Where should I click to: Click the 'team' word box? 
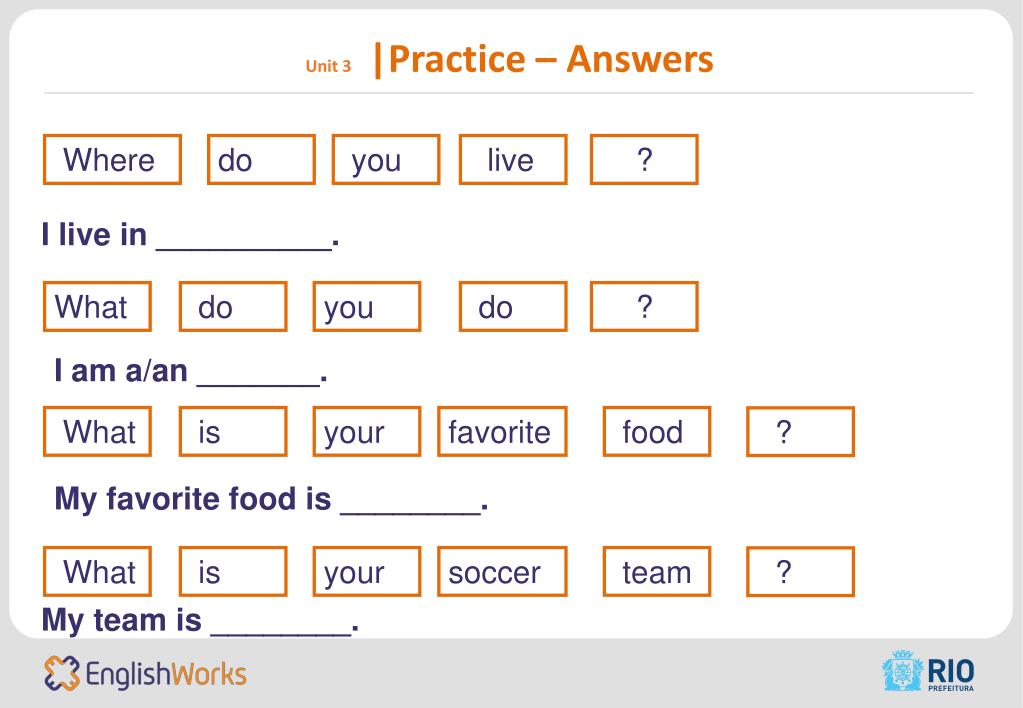click(656, 572)
